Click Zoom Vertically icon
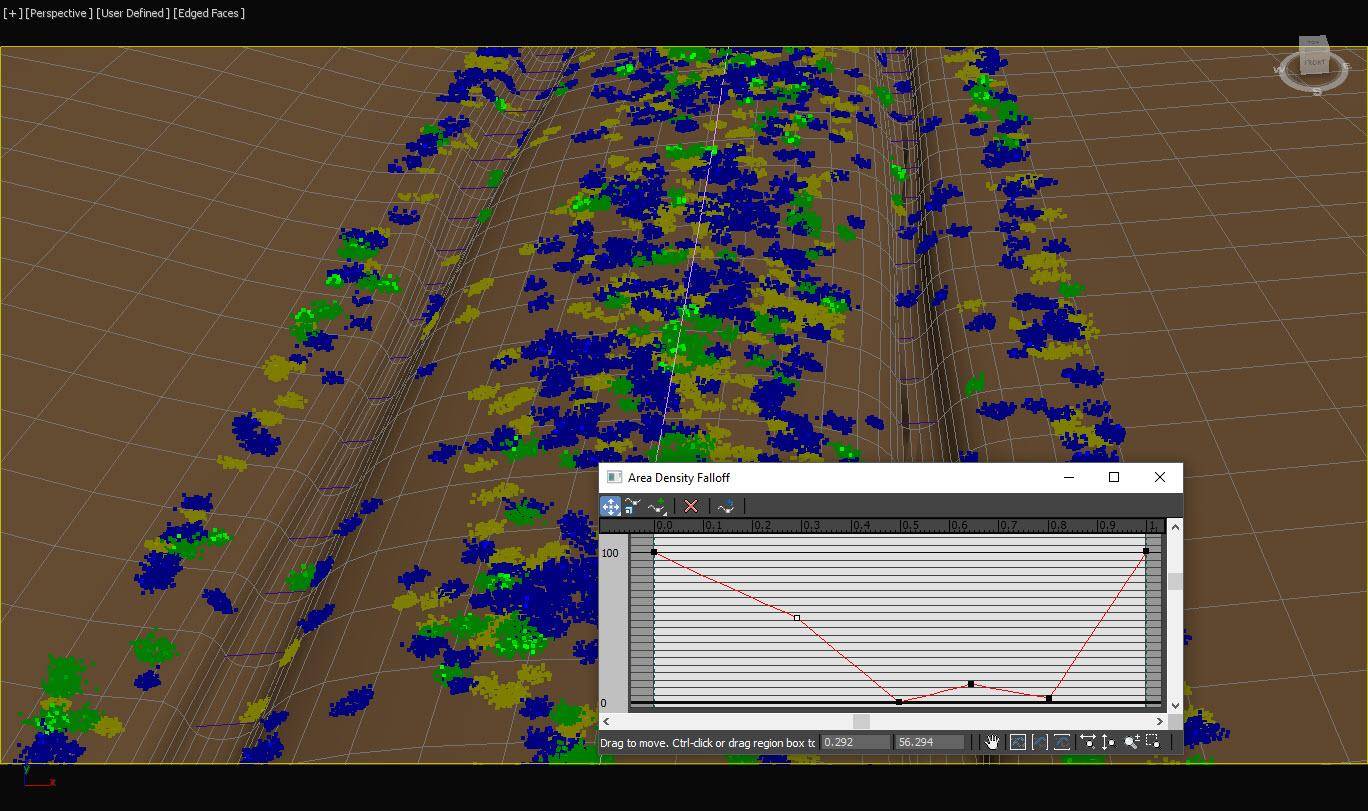 pyautogui.click(x=1108, y=742)
